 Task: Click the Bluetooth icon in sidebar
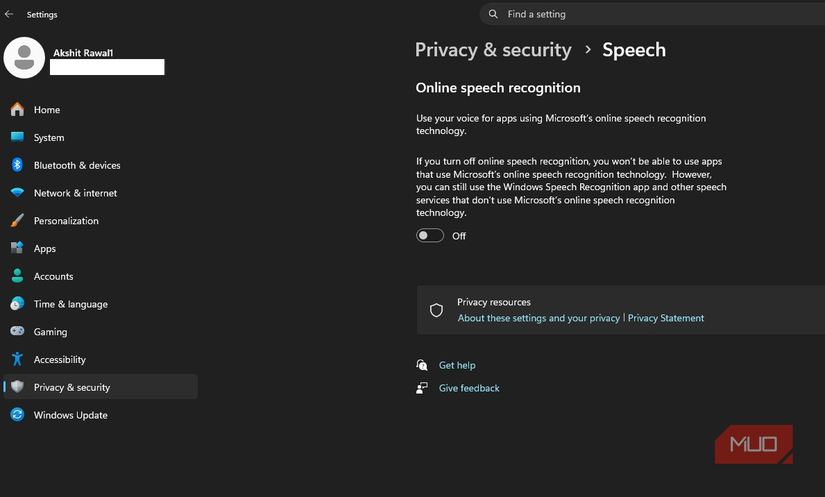pos(17,165)
